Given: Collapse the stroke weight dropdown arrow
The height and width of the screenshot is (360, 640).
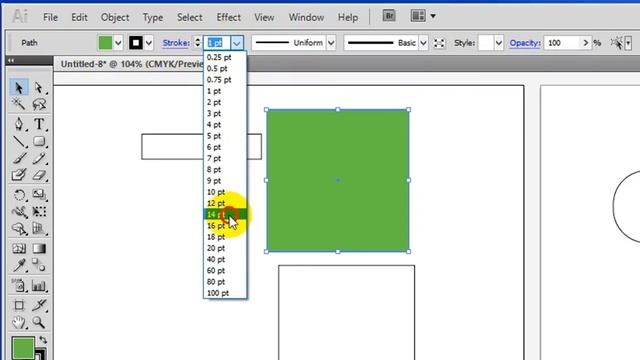Looking at the screenshot, I should (237, 42).
